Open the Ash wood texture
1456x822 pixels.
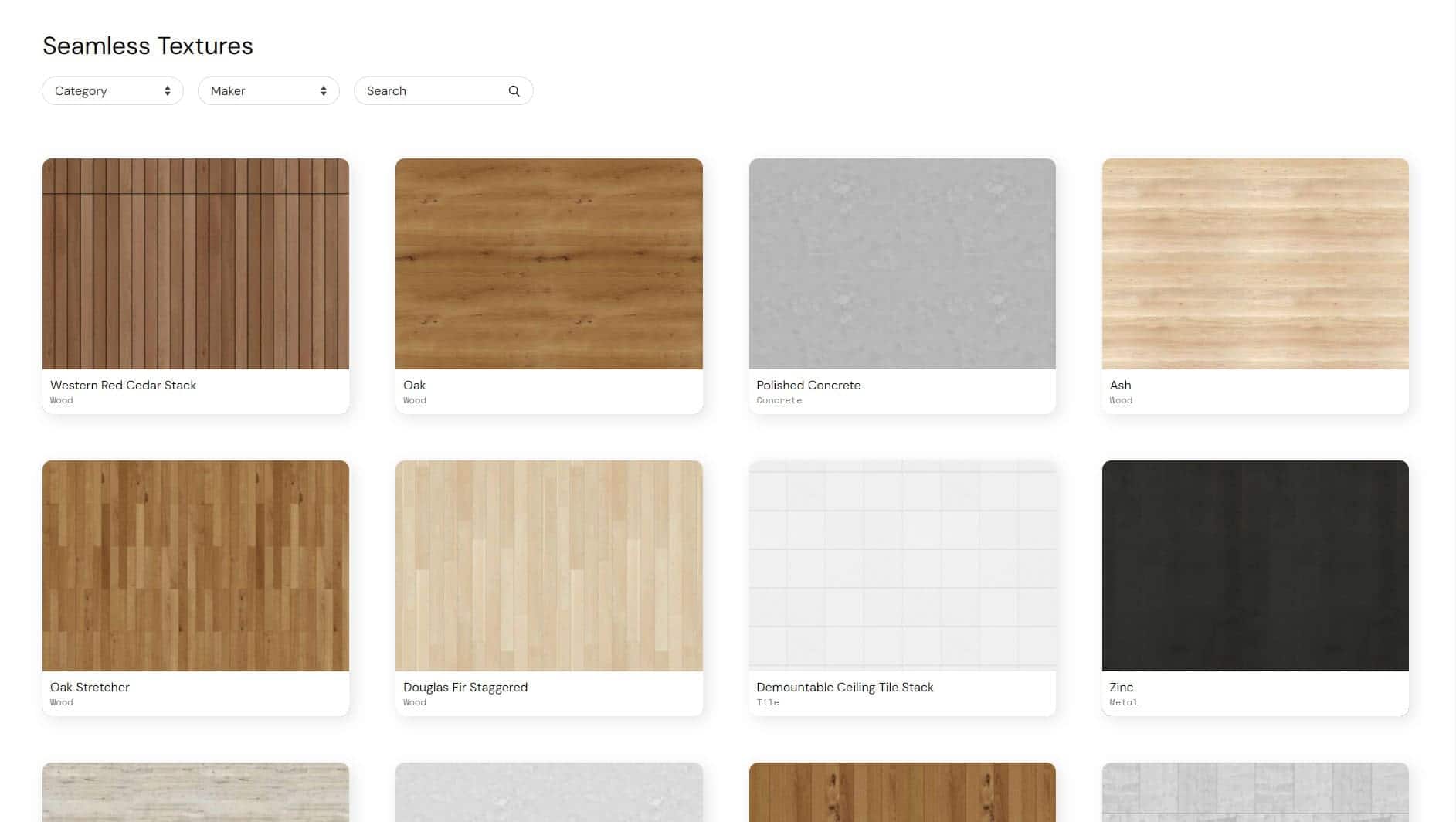click(x=1254, y=263)
